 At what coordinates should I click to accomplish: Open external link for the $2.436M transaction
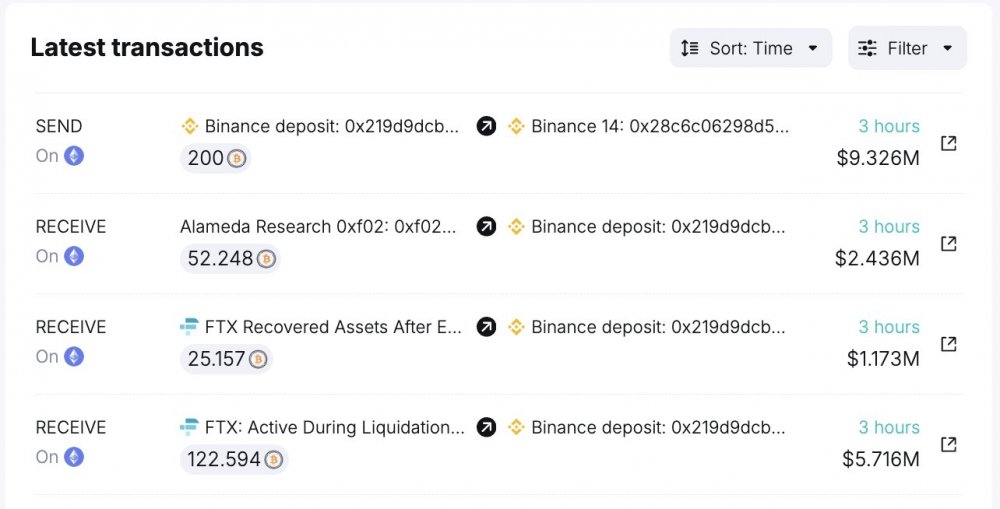click(949, 243)
